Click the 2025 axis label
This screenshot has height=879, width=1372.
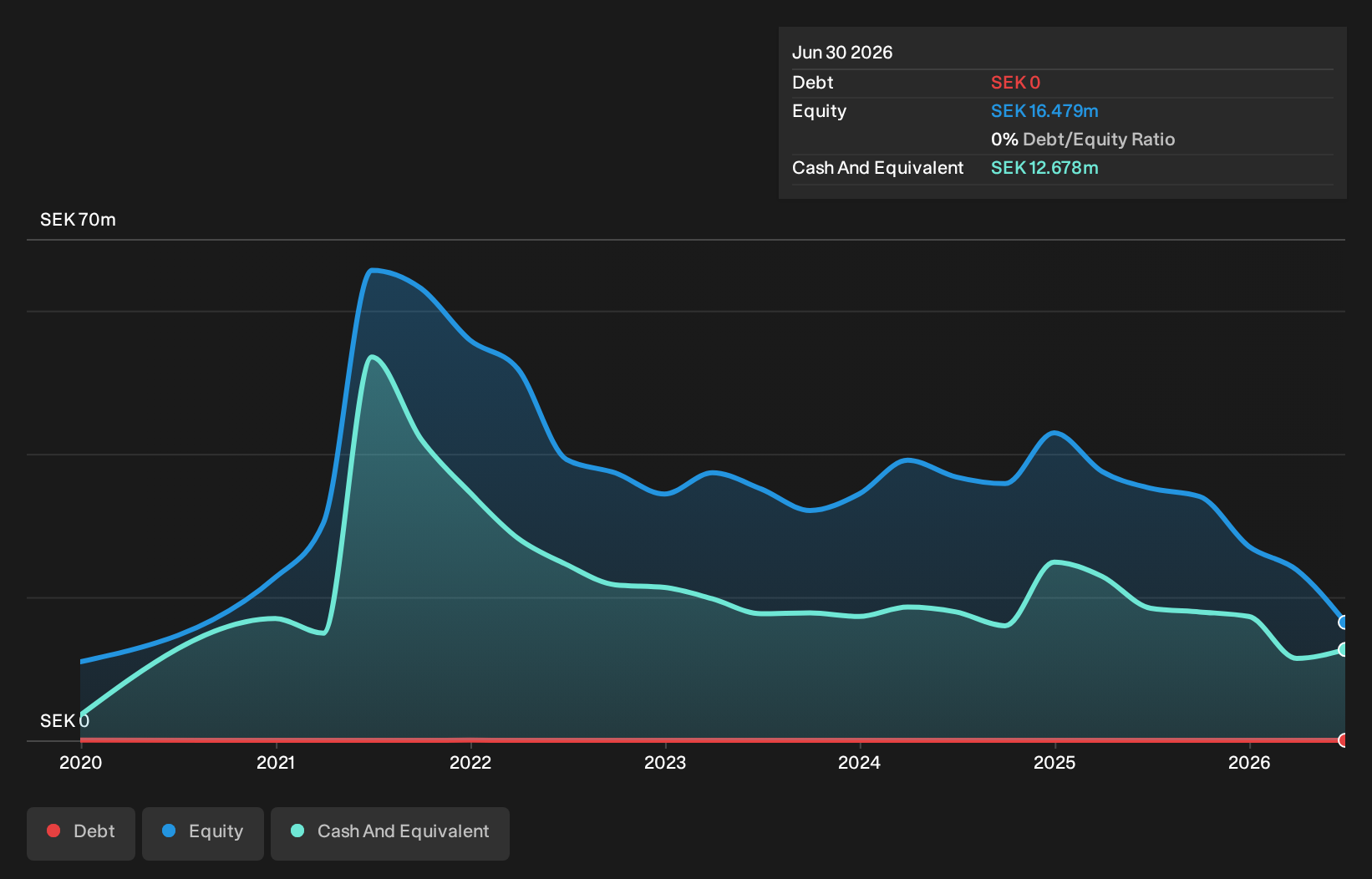[x=1054, y=763]
